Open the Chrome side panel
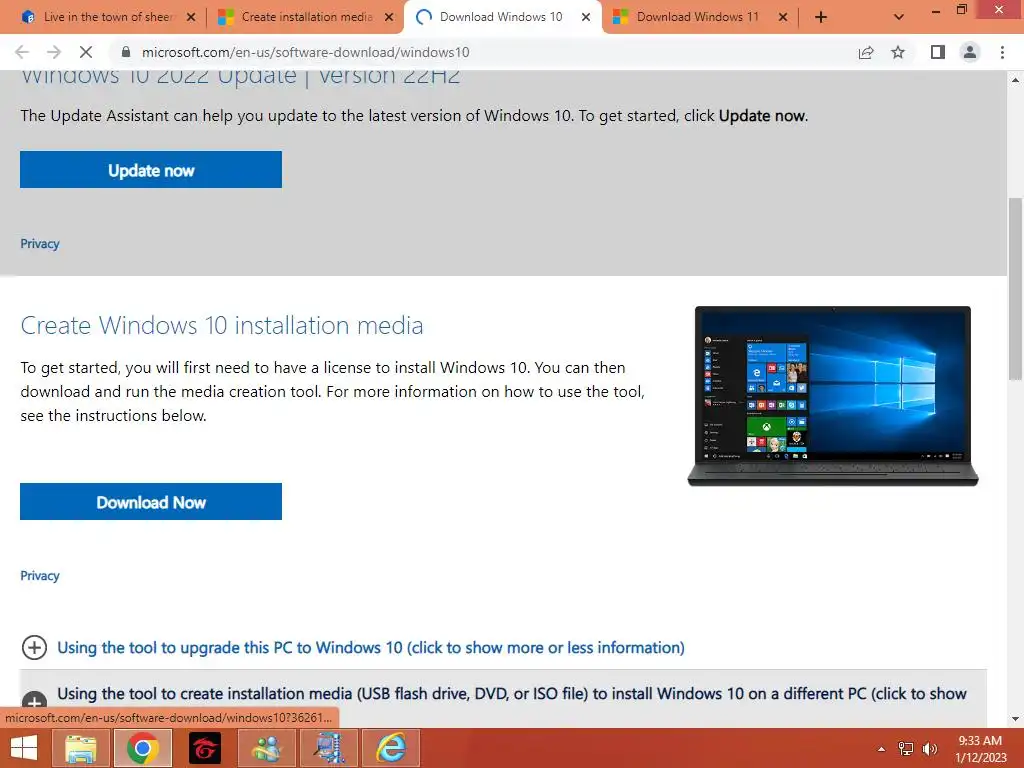1024x768 pixels. point(938,52)
